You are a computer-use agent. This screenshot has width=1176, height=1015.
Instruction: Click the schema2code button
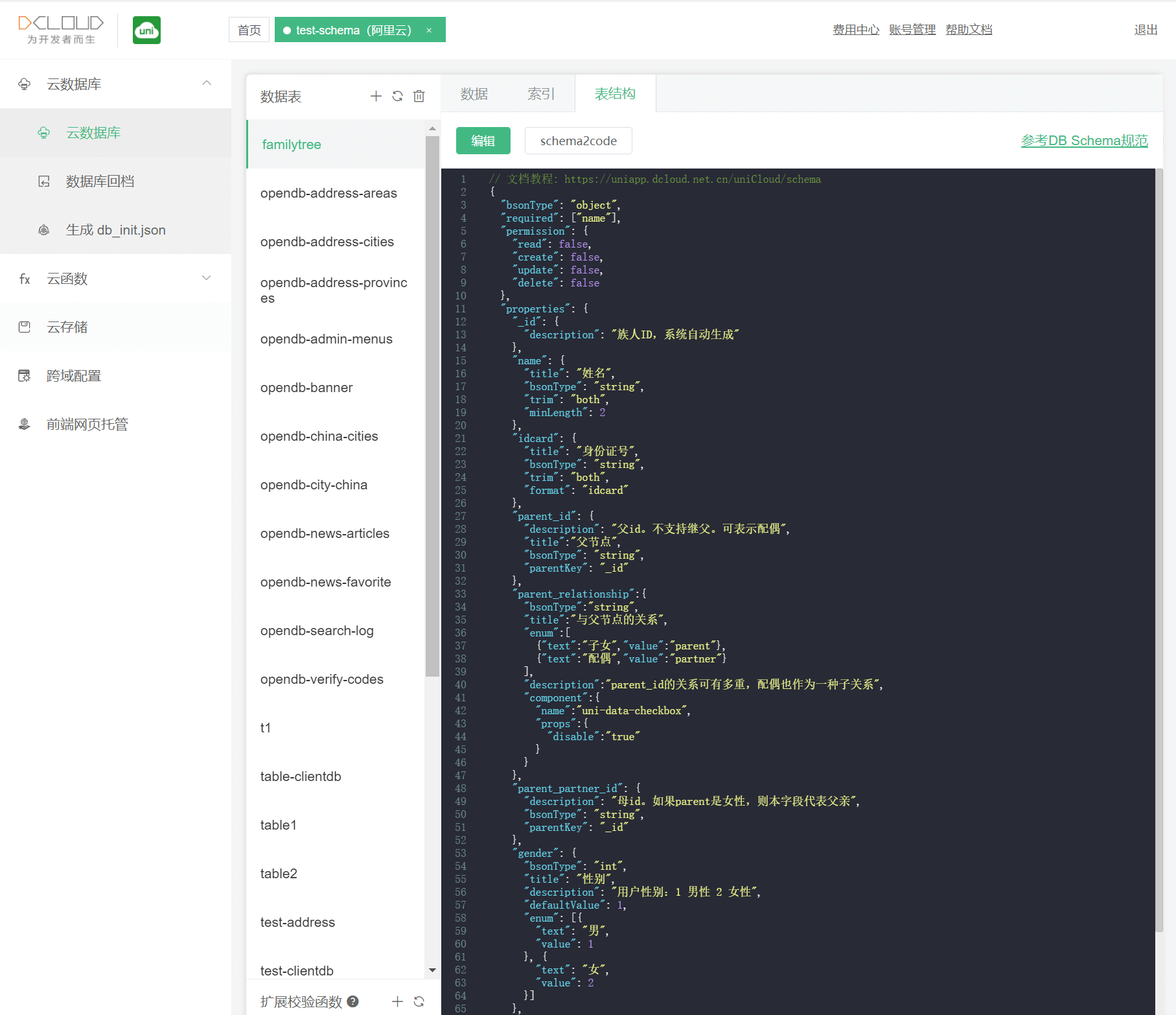click(579, 141)
